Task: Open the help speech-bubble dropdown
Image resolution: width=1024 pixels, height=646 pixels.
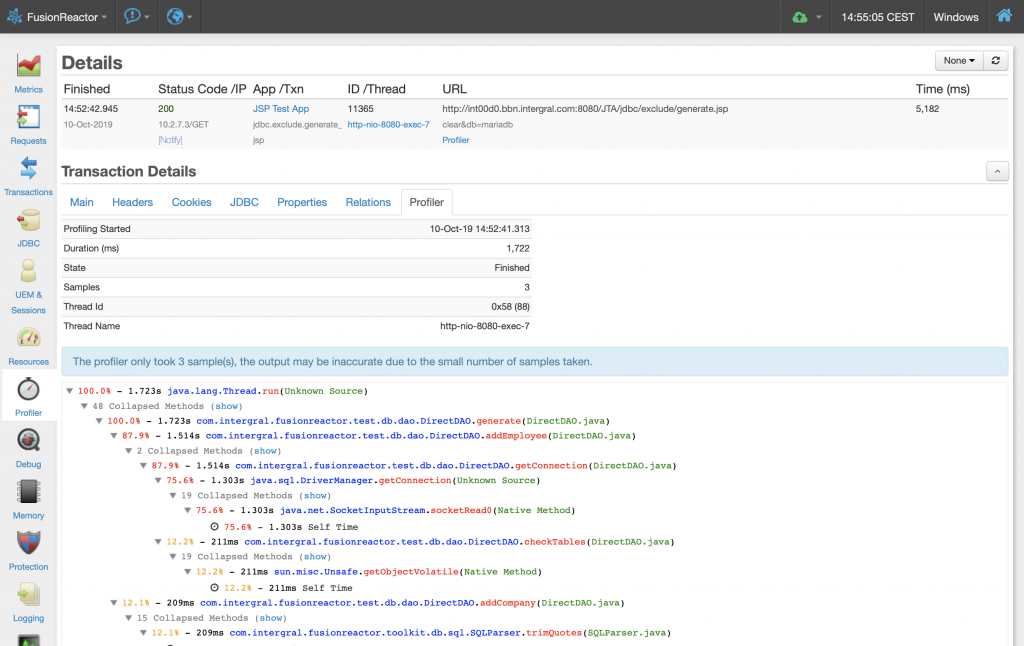Action: (x=136, y=16)
